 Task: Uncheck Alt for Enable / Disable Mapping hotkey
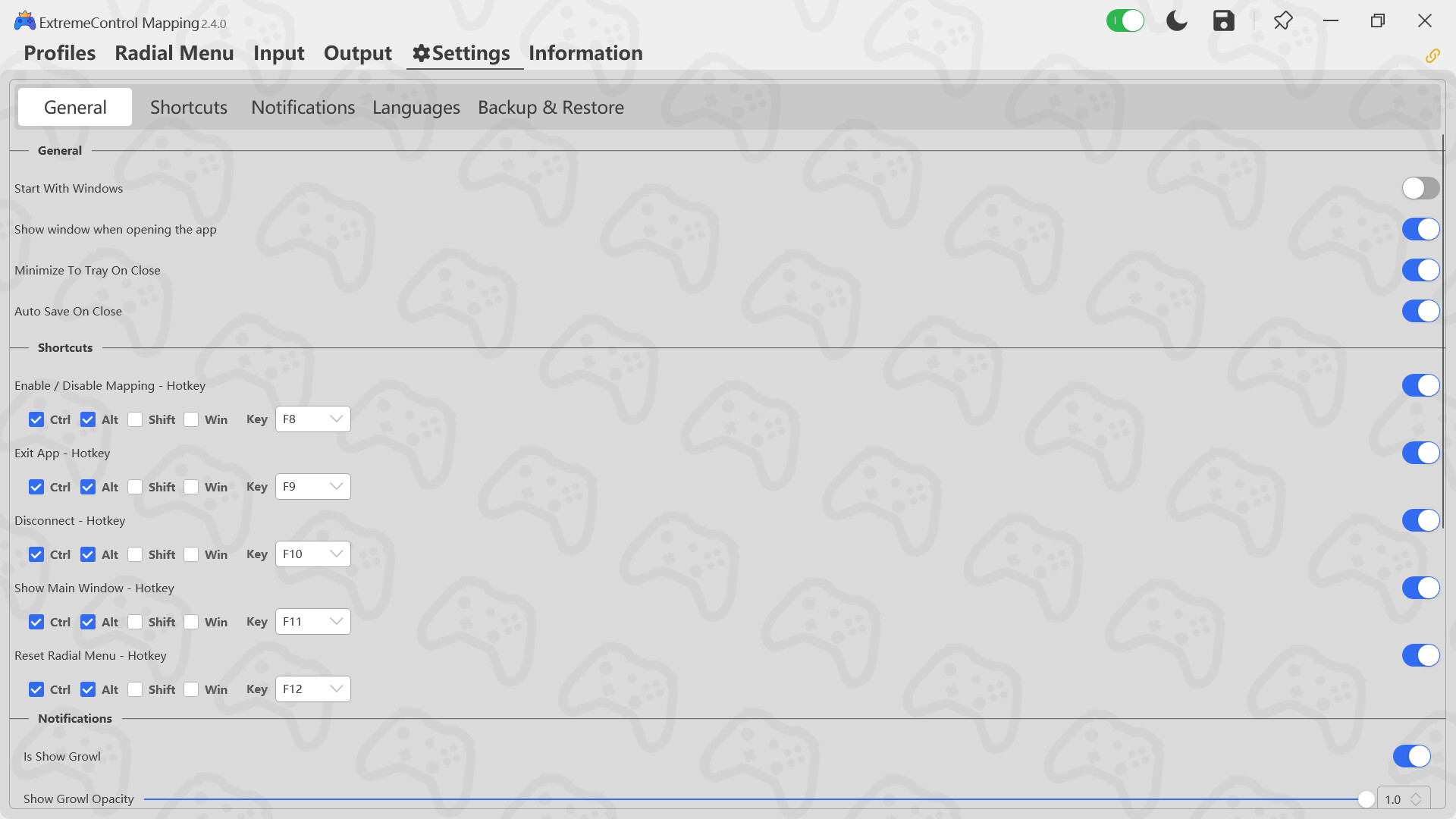click(x=88, y=419)
